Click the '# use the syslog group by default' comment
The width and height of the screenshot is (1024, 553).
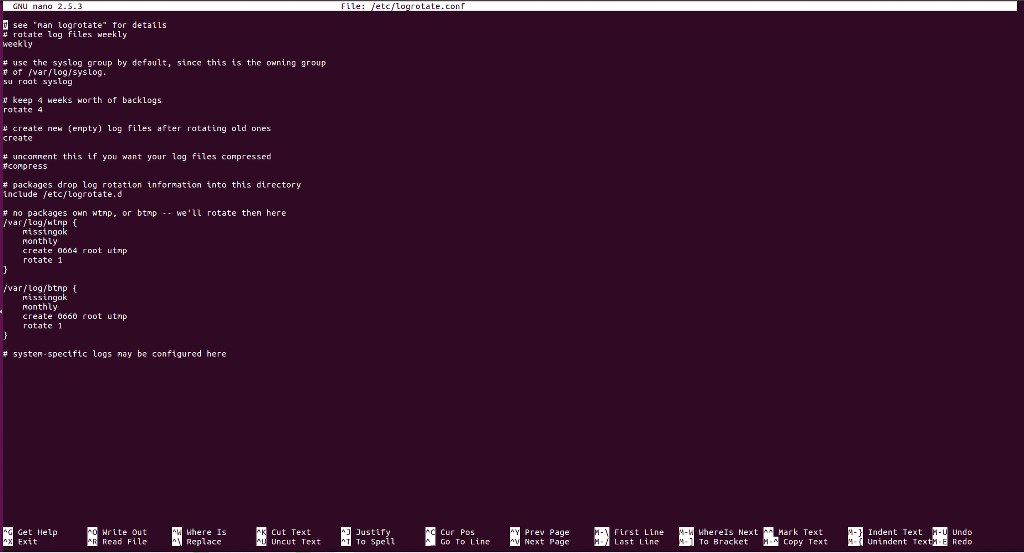[164, 63]
